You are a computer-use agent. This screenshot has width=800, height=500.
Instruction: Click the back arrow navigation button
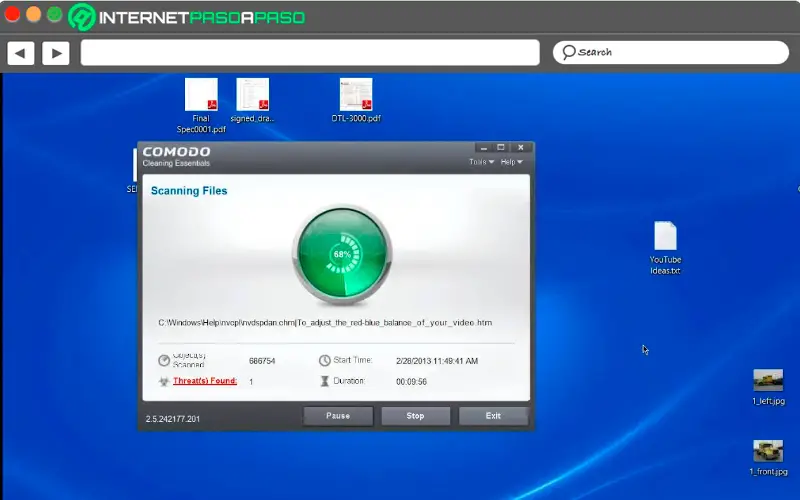20,53
